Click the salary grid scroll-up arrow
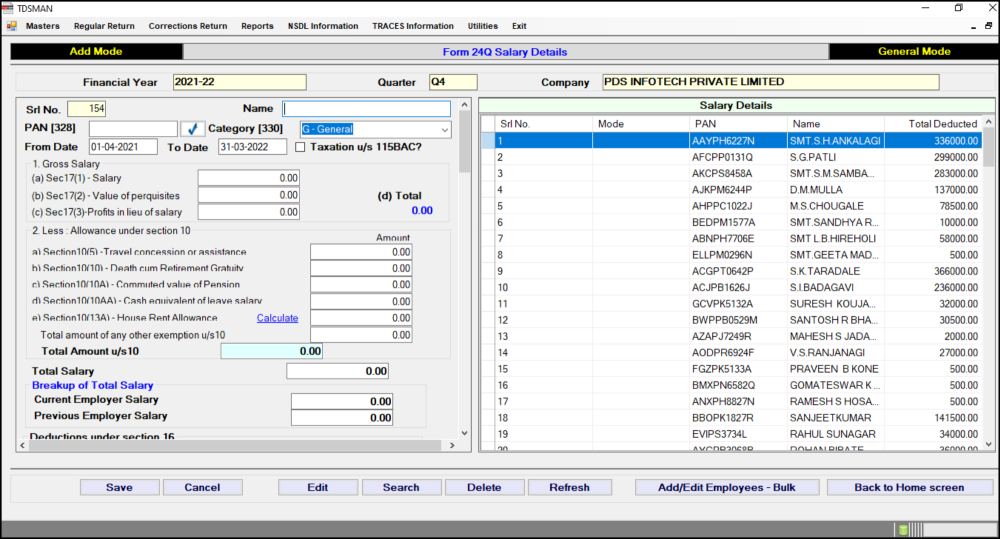 (x=989, y=124)
